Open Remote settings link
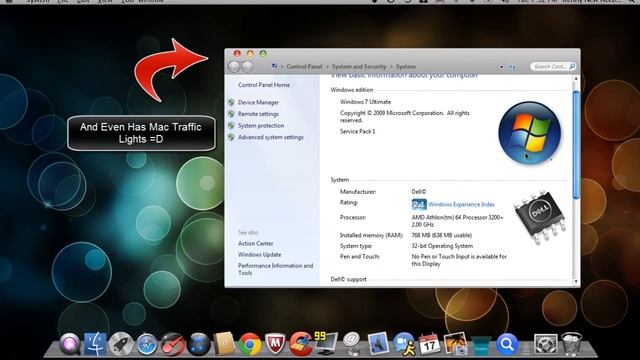Viewport: 640px width, 360px height. [x=258, y=114]
